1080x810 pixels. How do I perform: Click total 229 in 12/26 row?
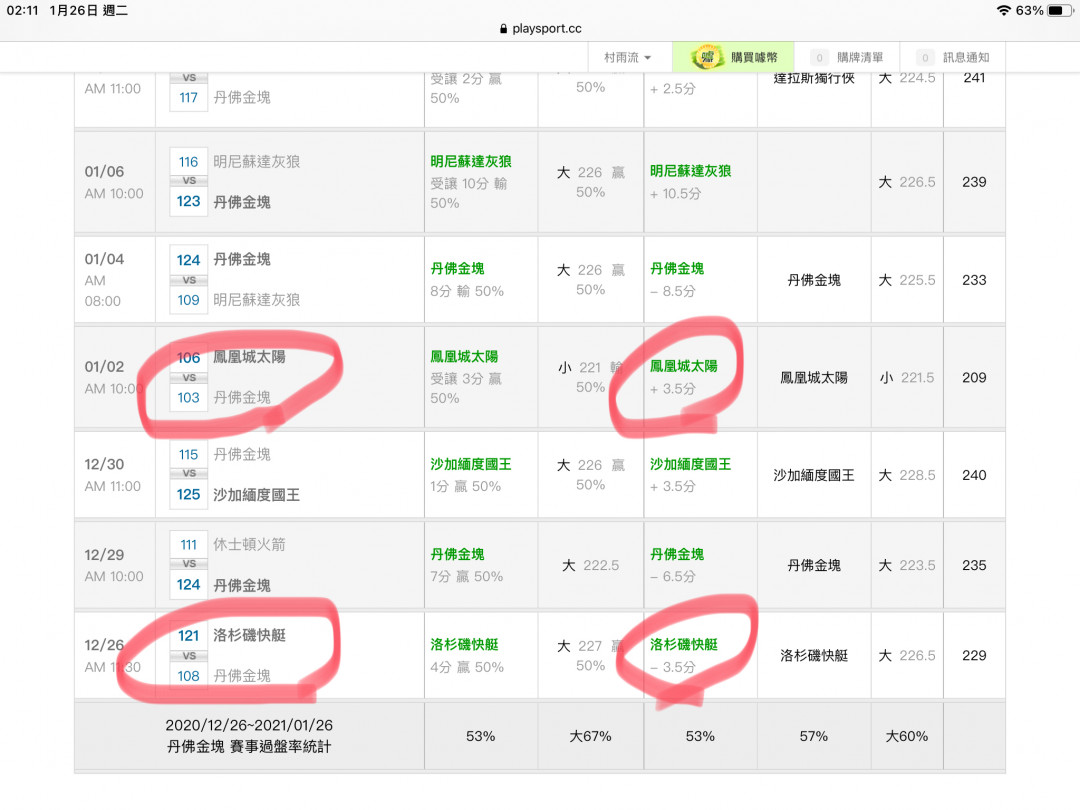[974, 656]
